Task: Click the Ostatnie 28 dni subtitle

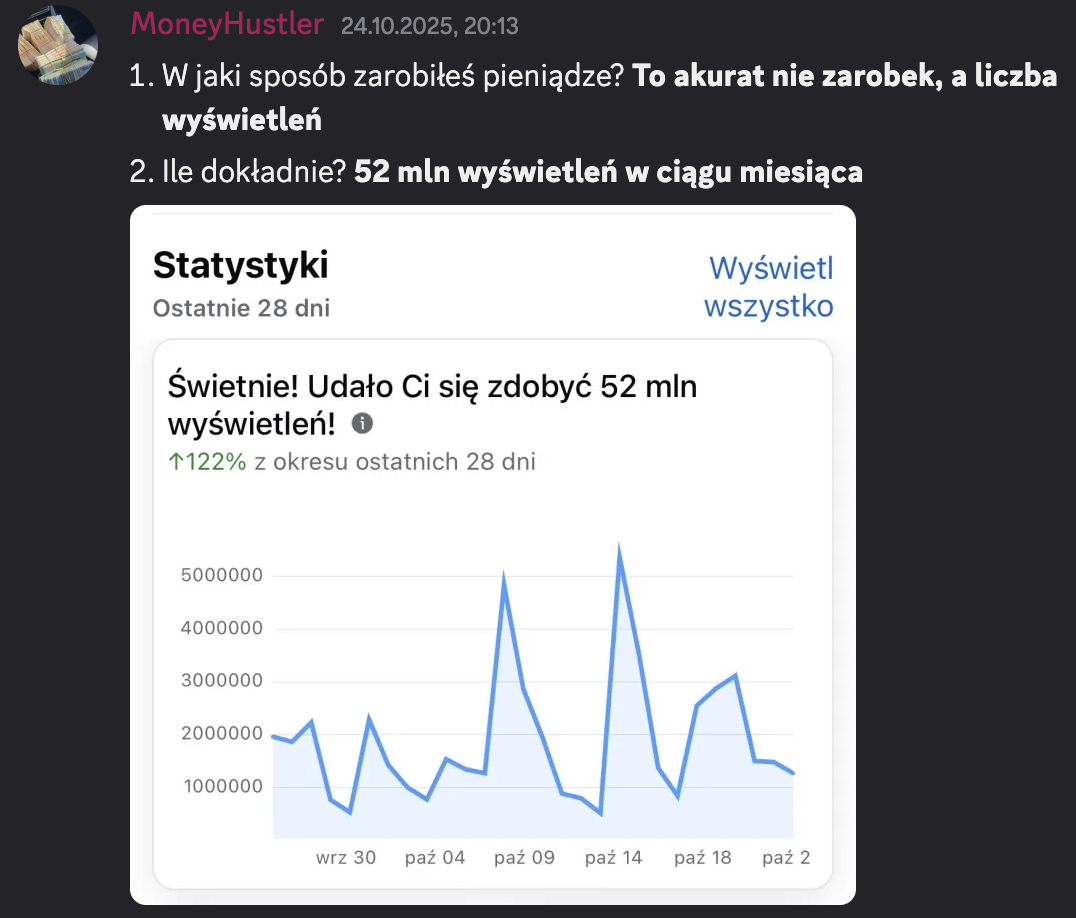Action: pyautogui.click(x=241, y=308)
